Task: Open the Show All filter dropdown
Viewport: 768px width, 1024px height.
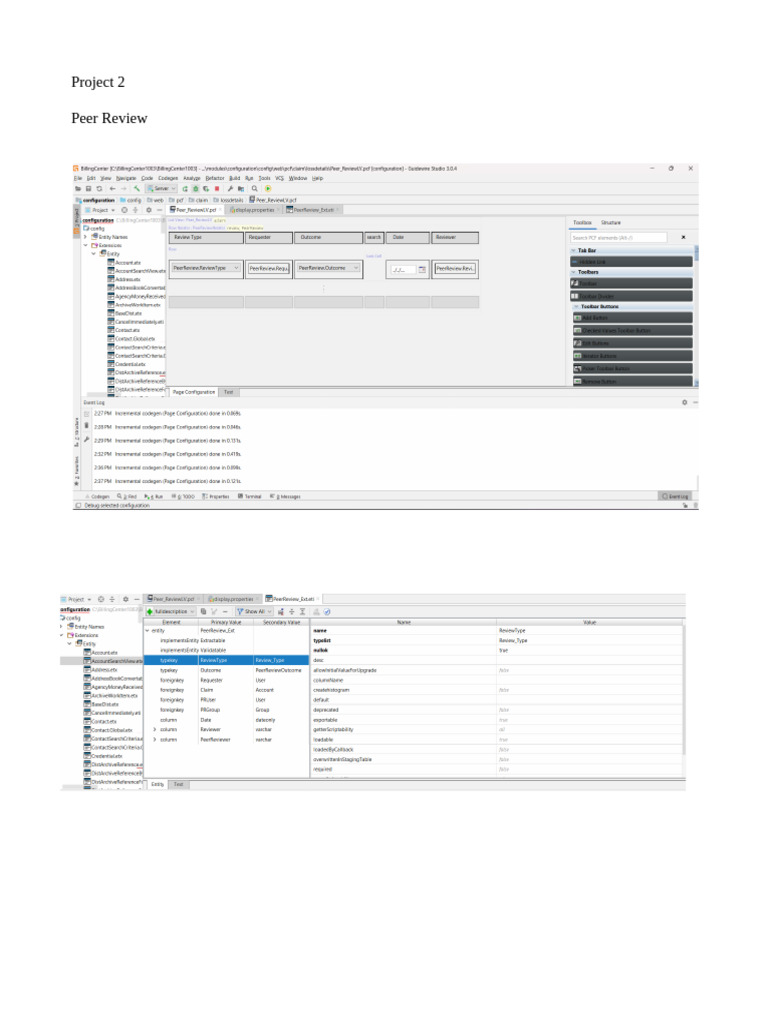Action: (254, 612)
